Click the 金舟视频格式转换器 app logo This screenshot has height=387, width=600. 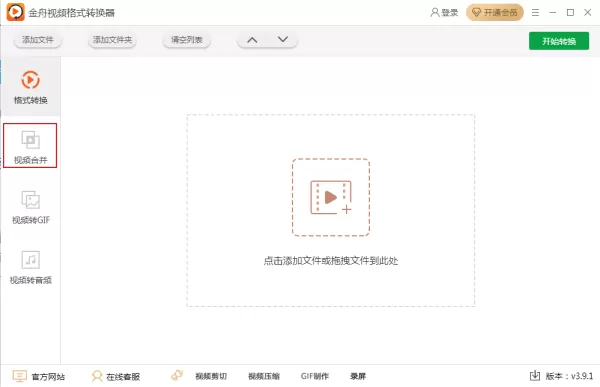pyautogui.click(x=16, y=12)
